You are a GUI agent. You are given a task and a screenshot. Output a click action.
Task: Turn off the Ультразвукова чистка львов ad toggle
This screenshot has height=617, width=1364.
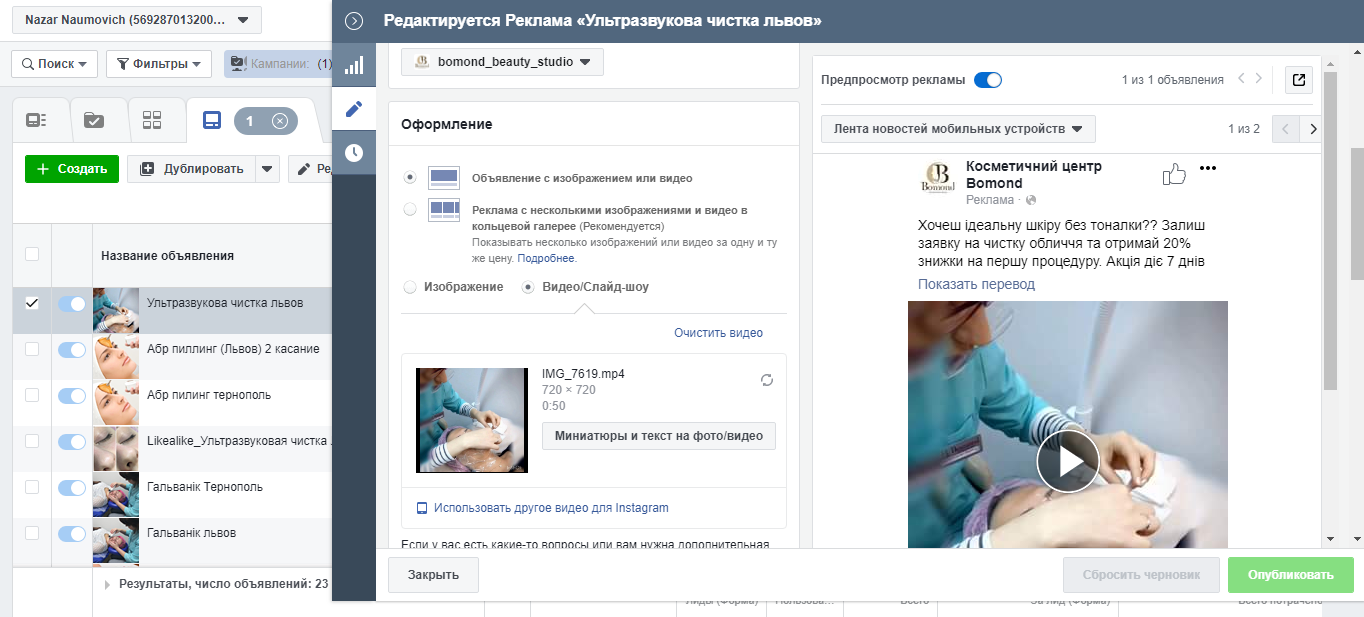coord(72,304)
